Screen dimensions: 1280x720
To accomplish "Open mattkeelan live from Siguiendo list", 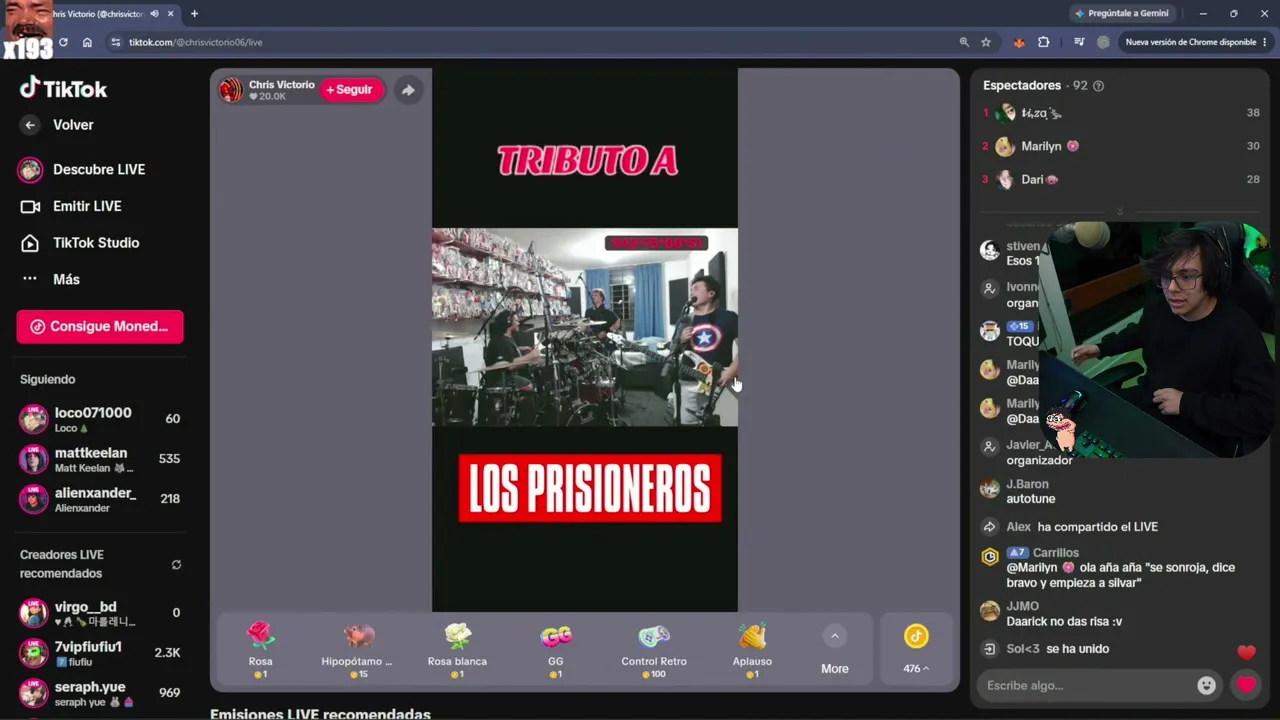I will [x=100, y=459].
